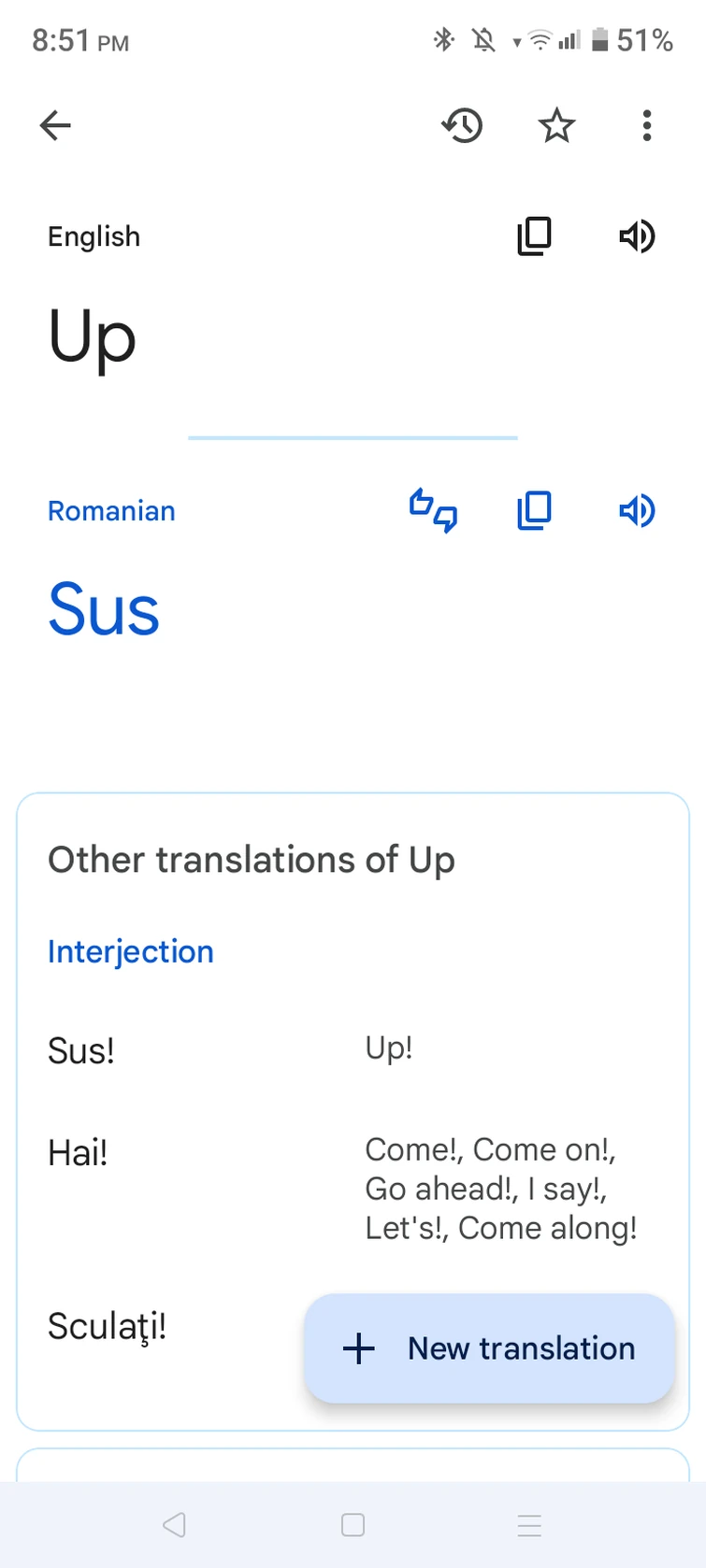This screenshot has width=706, height=1568.
Task: Open the three-dot overflow menu
Action: (646, 125)
